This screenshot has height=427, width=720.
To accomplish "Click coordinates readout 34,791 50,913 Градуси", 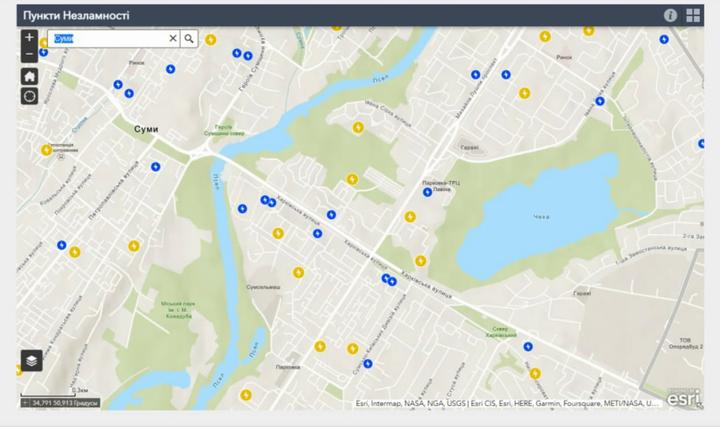I will pyautogui.click(x=65, y=403).
